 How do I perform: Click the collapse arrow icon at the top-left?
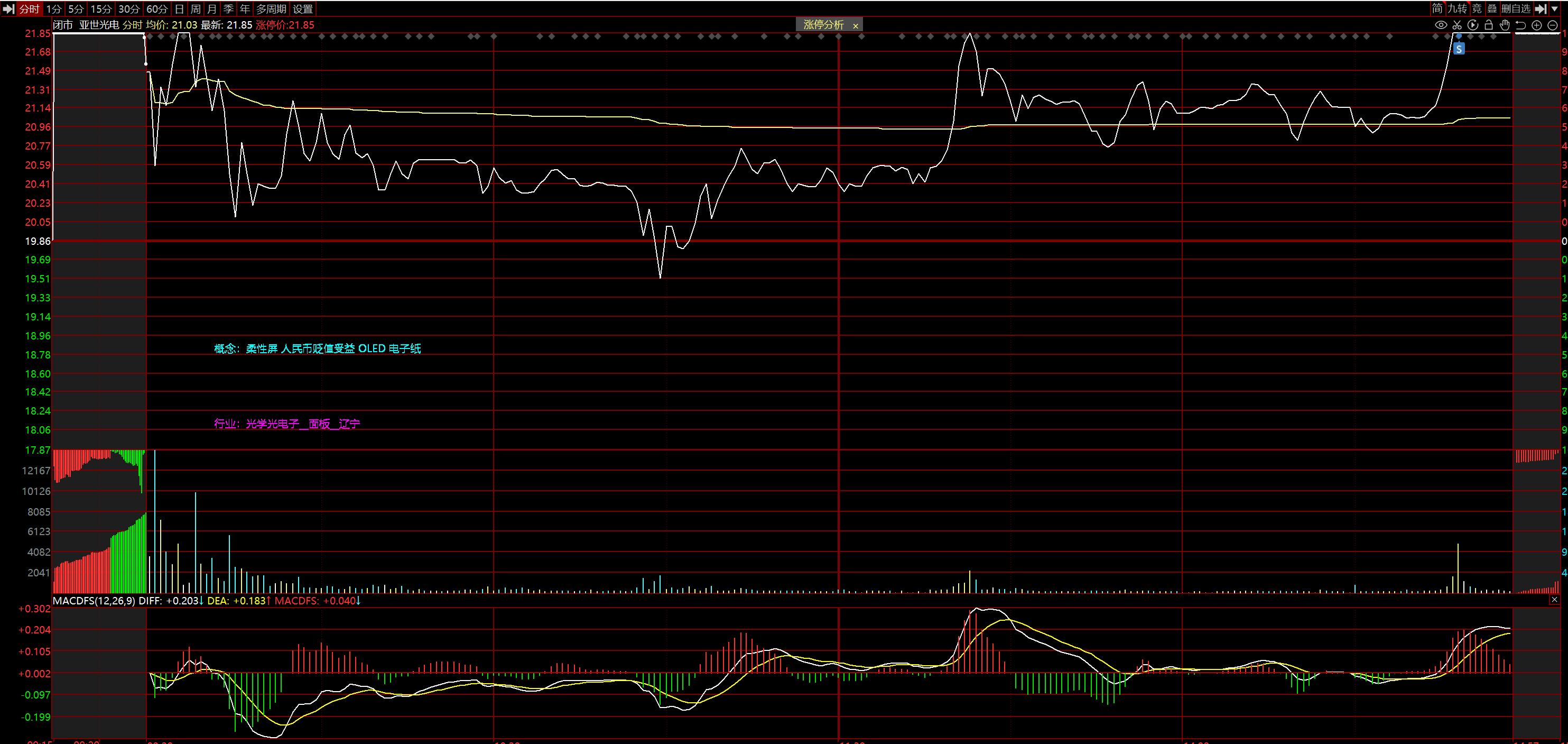pyautogui.click(x=8, y=8)
